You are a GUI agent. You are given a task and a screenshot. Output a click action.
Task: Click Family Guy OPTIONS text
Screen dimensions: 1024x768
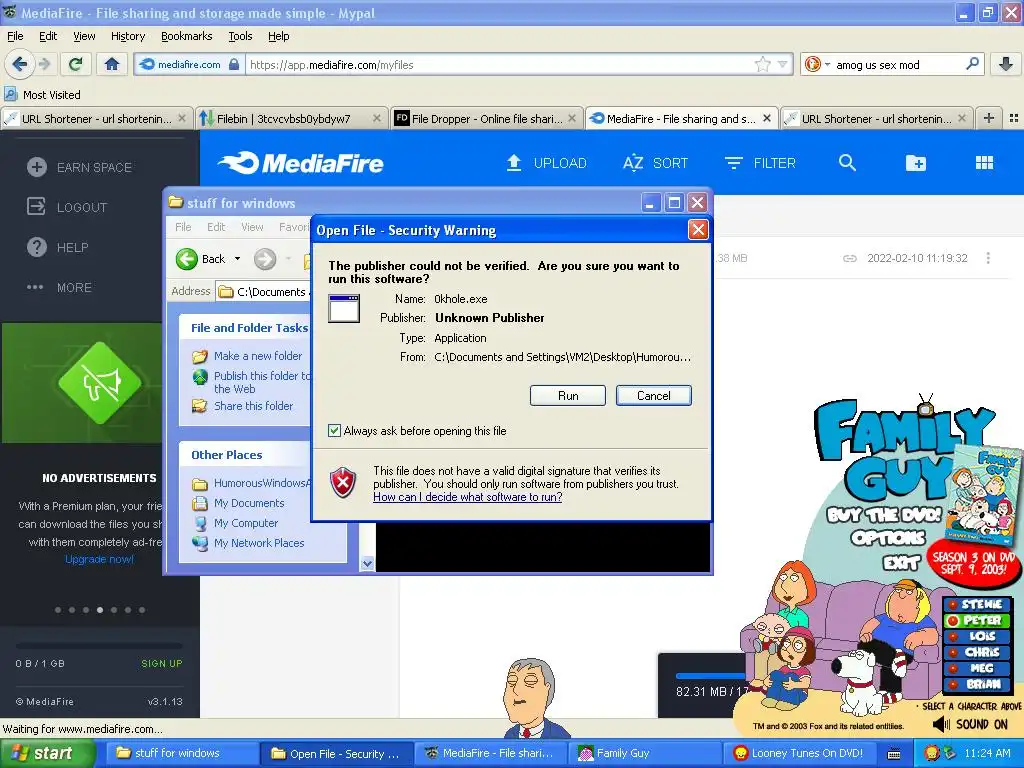click(888, 537)
